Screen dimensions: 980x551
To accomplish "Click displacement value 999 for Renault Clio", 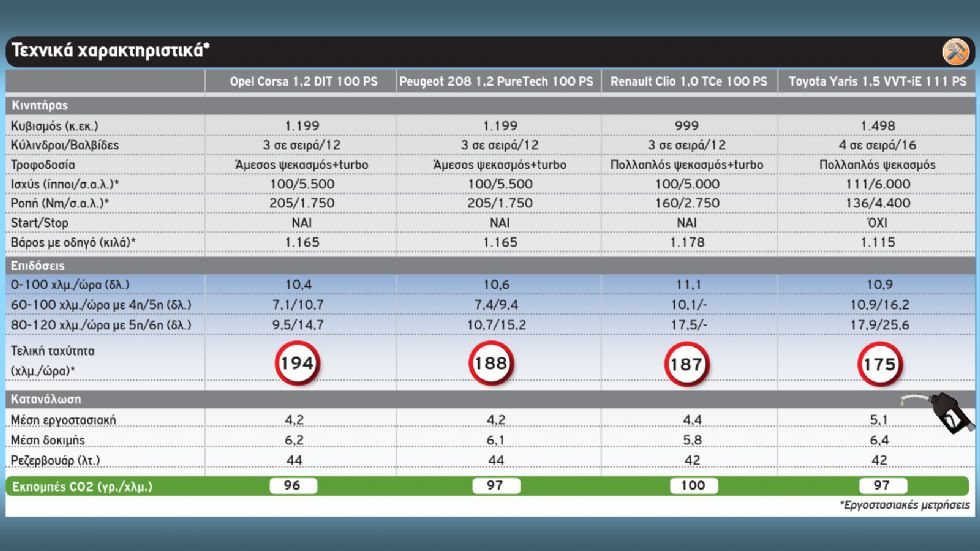I will pos(687,126).
